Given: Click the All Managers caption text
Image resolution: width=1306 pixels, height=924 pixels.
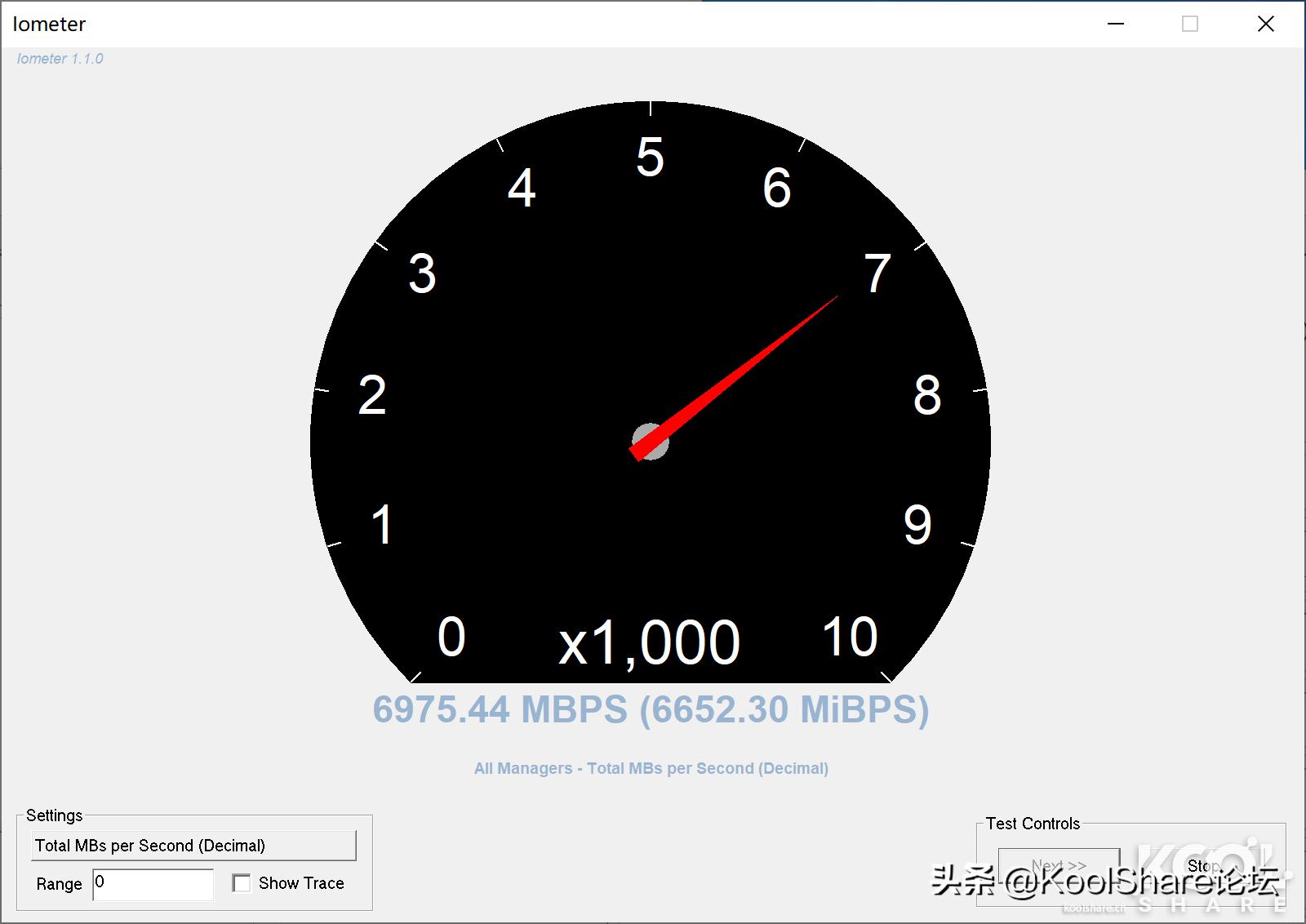Looking at the screenshot, I should pyautogui.click(x=651, y=768).
